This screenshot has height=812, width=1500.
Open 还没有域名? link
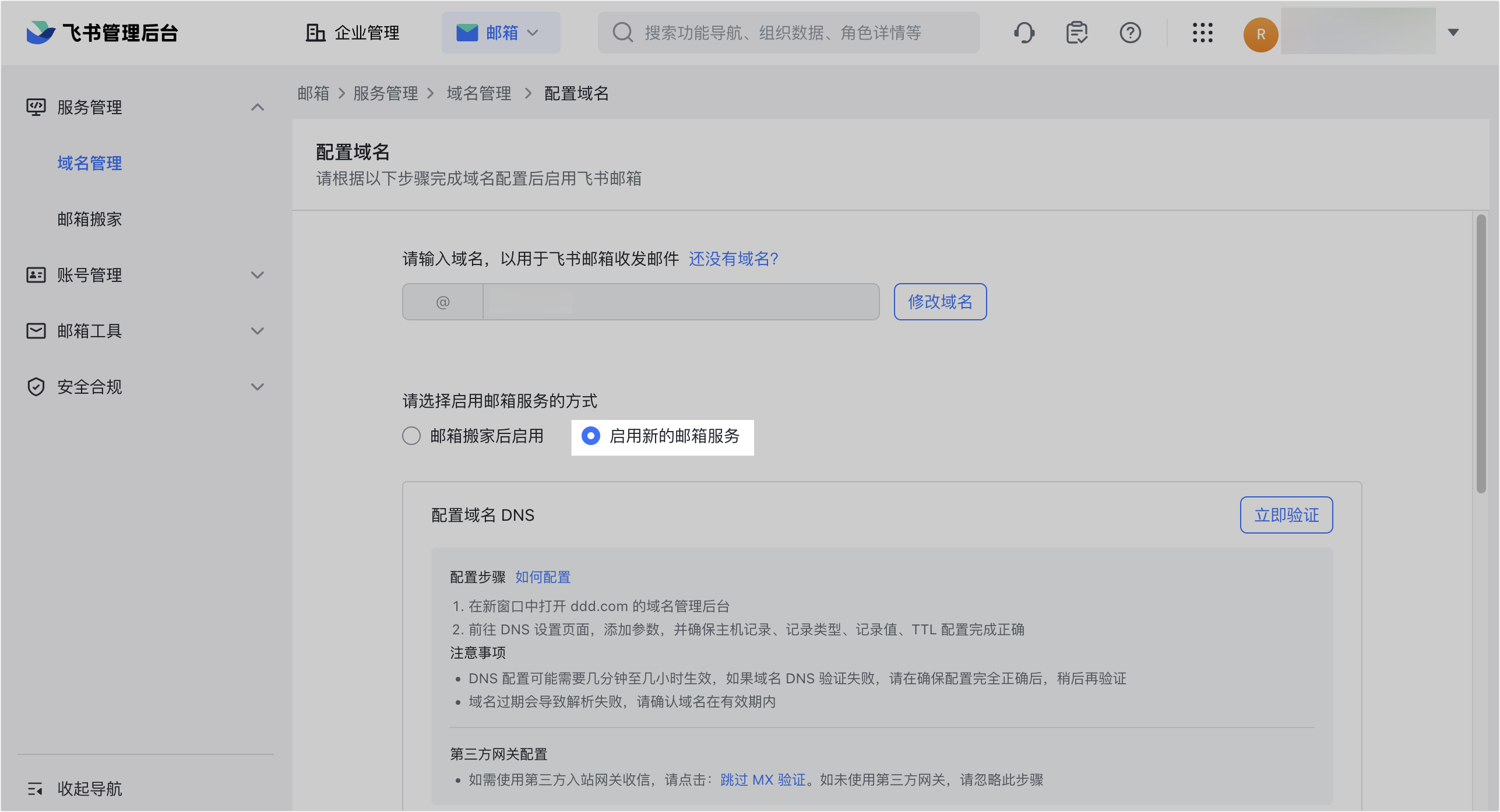pyautogui.click(x=733, y=259)
